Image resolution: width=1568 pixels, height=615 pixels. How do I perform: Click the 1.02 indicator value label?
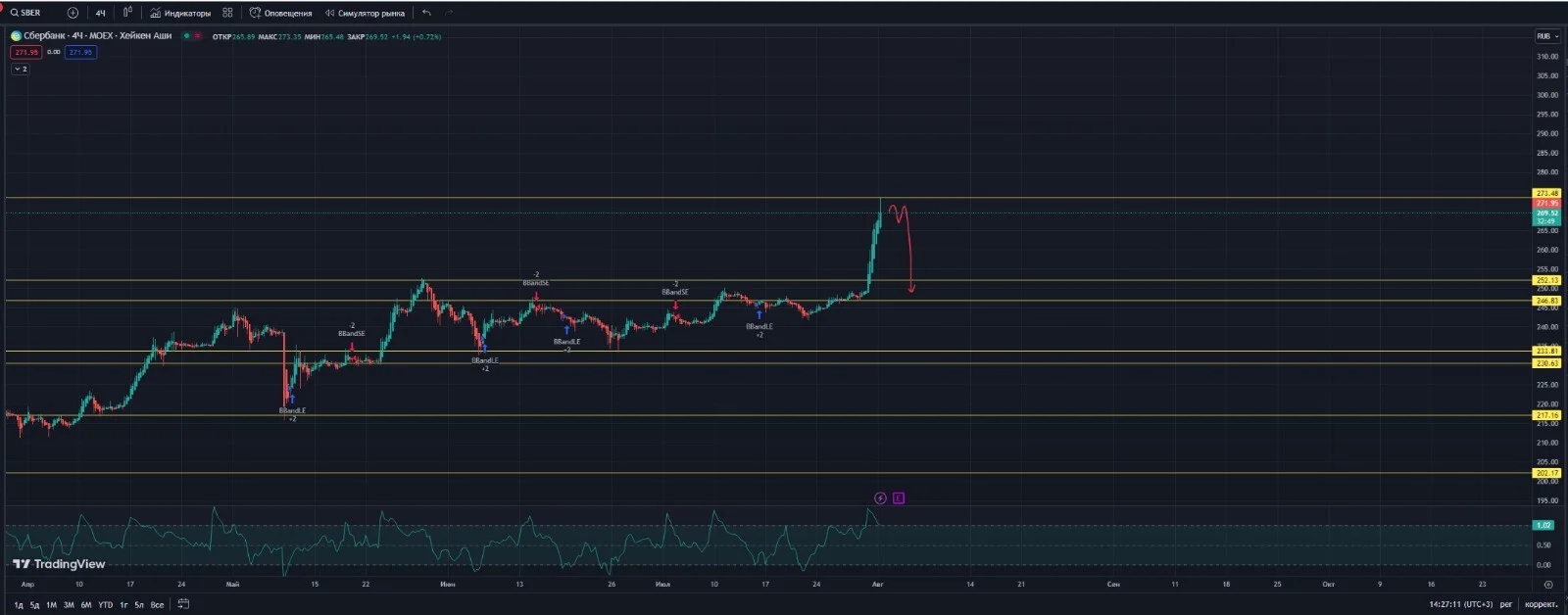click(1544, 525)
